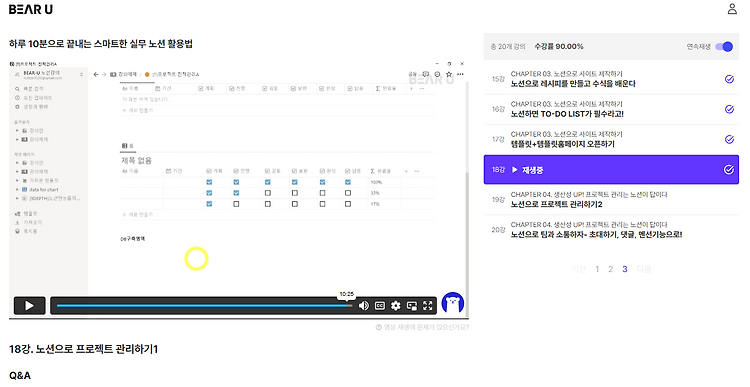Click the course title 하루 10분으로 끝내는 스마트한 실무 노션 활용법
The image size is (750, 387).
[101, 44]
